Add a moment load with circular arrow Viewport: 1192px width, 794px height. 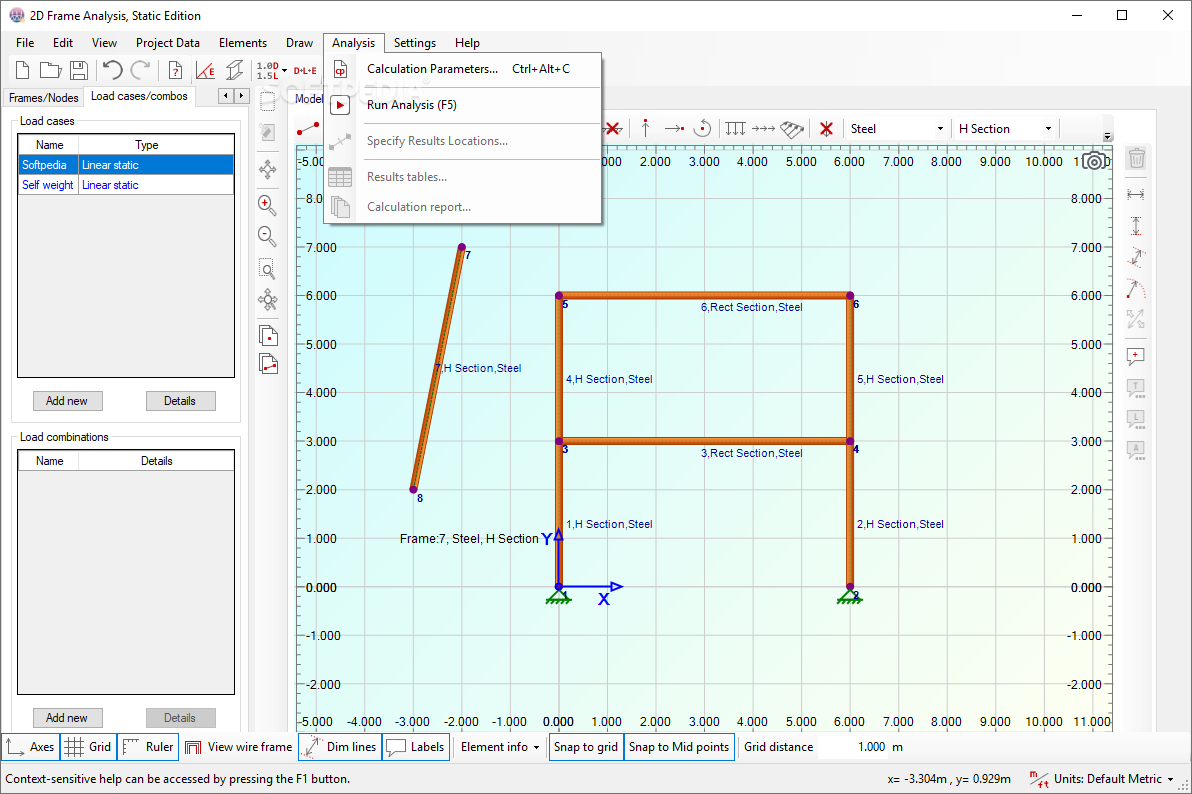(x=703, y=129)
